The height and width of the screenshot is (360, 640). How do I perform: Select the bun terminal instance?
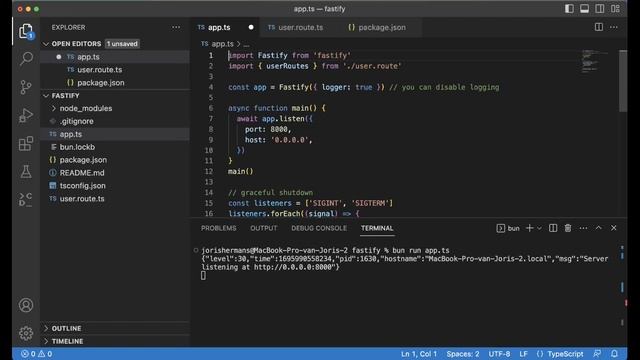pyautogui.click(x=508, y=228)
